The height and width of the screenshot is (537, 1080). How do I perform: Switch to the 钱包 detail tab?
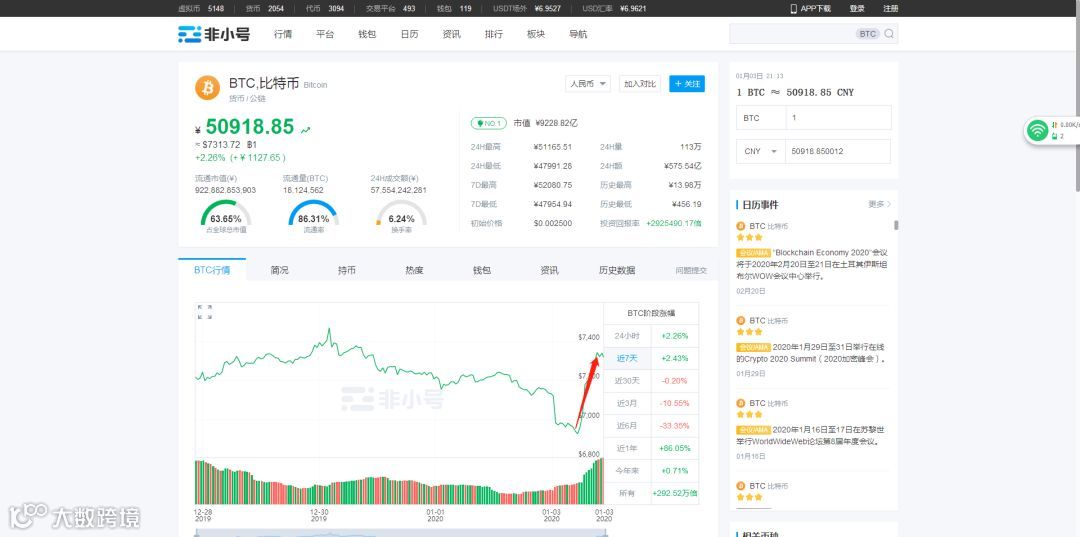[482, 271]
